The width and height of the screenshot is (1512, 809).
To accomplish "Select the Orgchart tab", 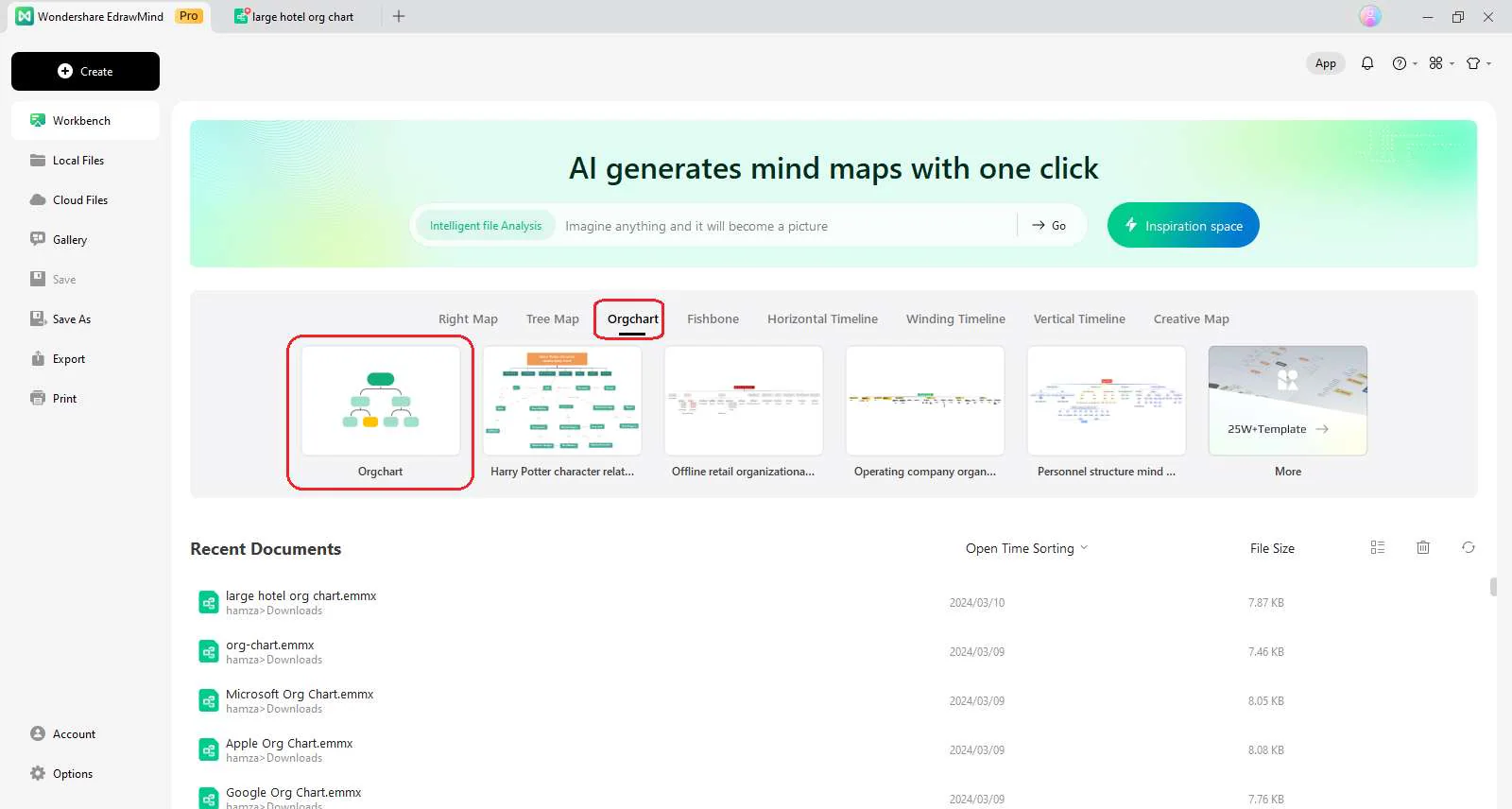I will [x=632, y=319].
